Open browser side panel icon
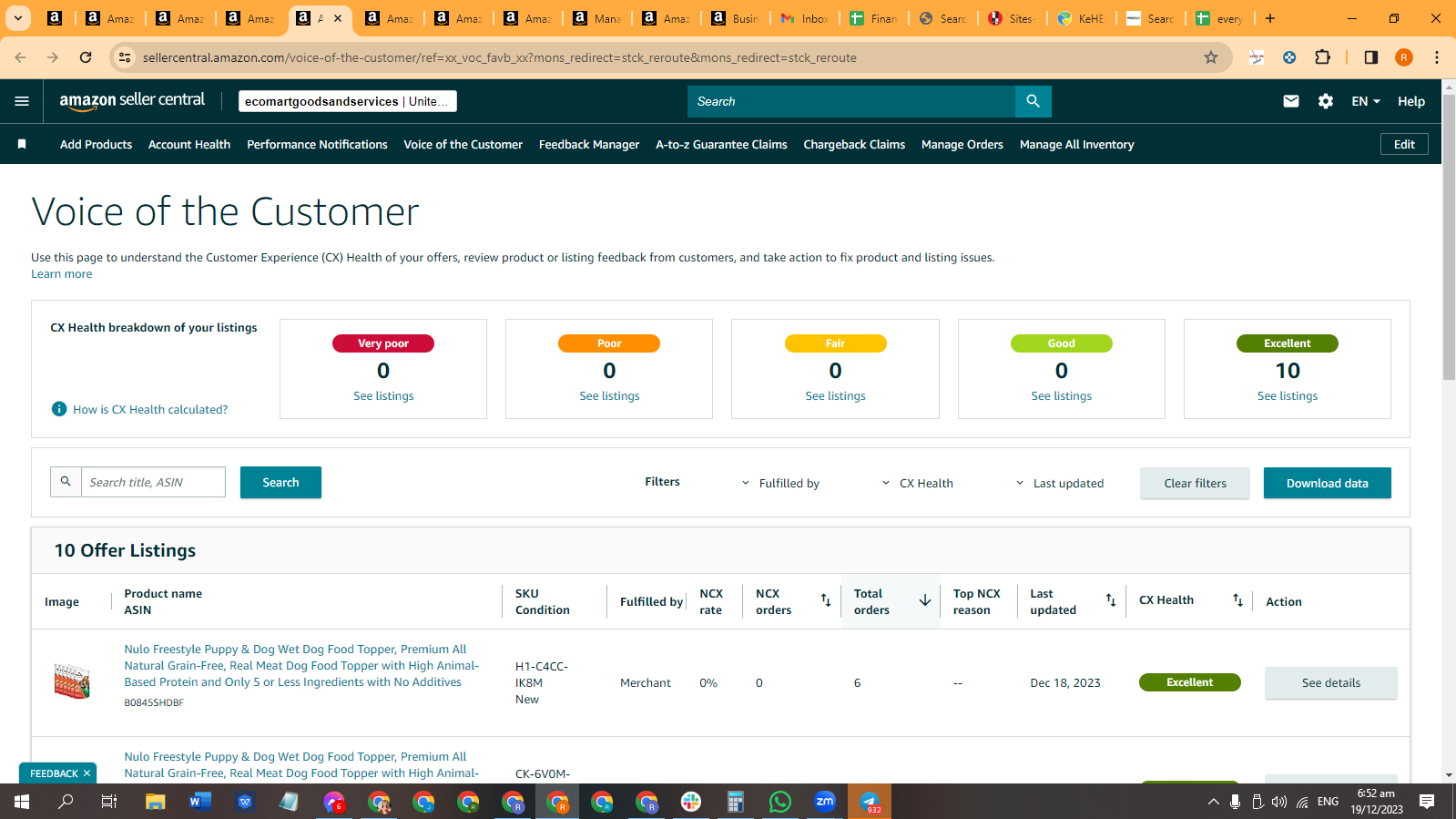 tap(1370, 57)
